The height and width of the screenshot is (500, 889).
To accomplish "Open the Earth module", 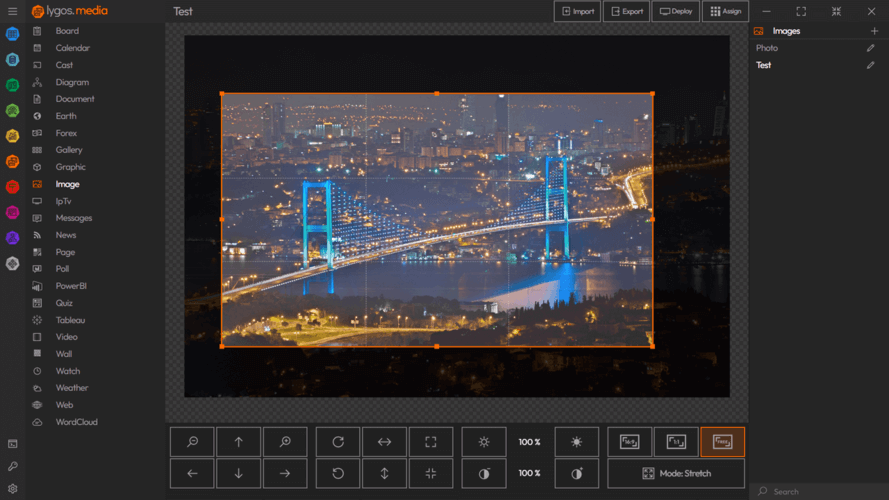I will (66, 116).
